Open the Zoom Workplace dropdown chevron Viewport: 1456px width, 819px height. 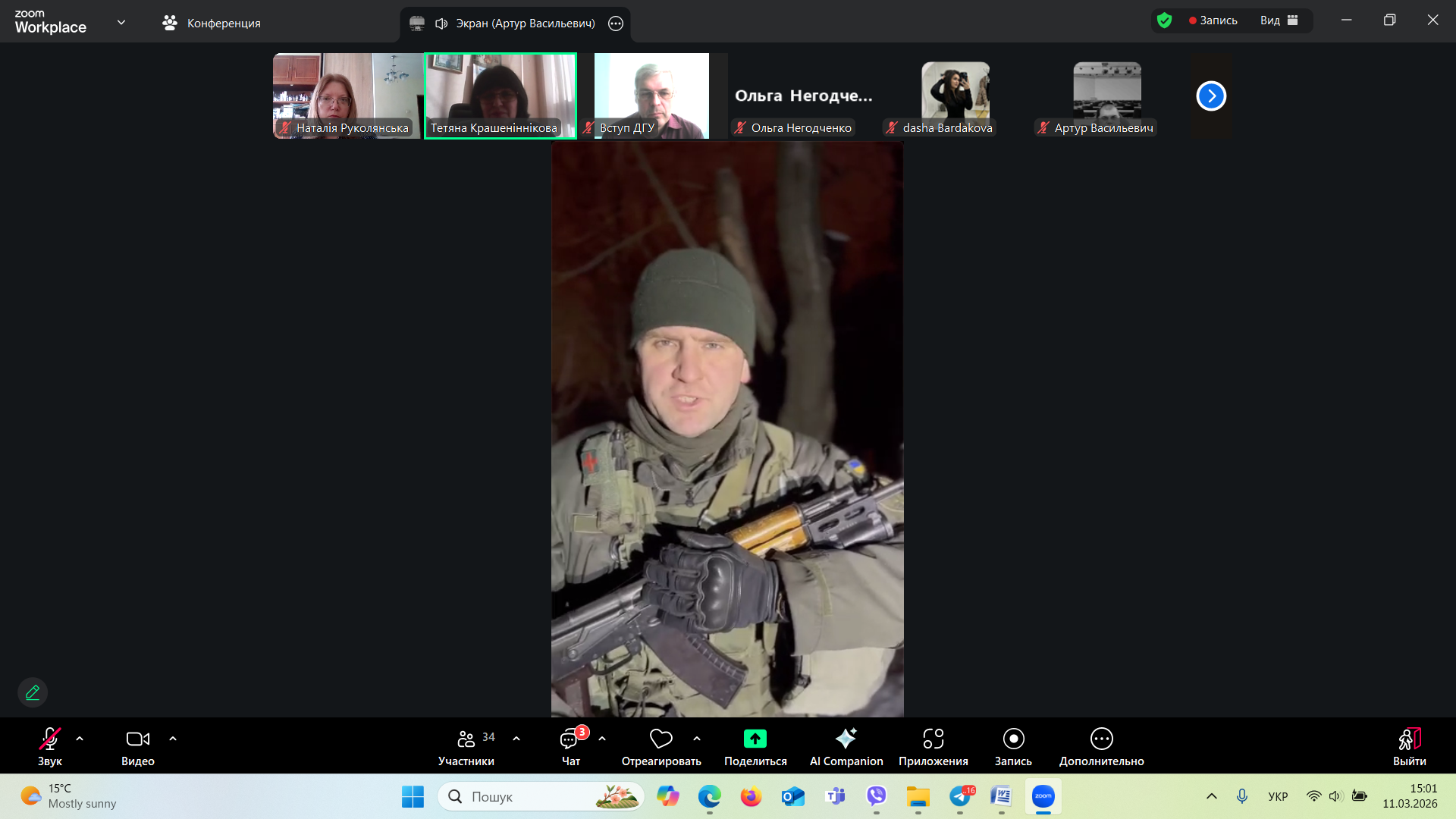(x=121, y=22)
